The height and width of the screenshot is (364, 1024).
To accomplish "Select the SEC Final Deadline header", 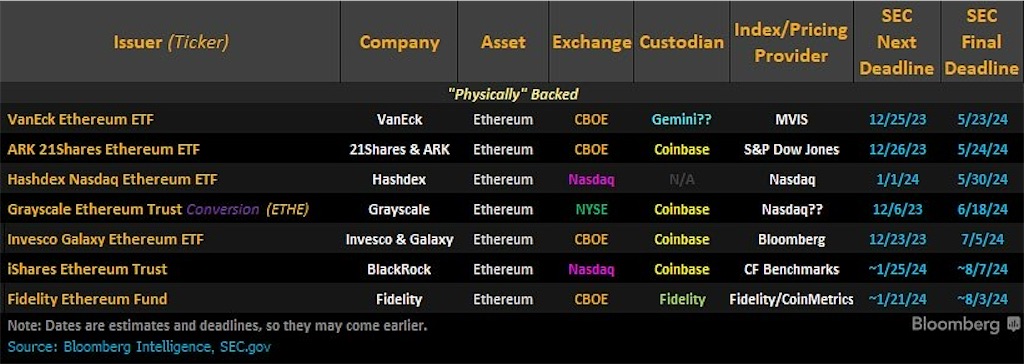I will tap(982, 42).
